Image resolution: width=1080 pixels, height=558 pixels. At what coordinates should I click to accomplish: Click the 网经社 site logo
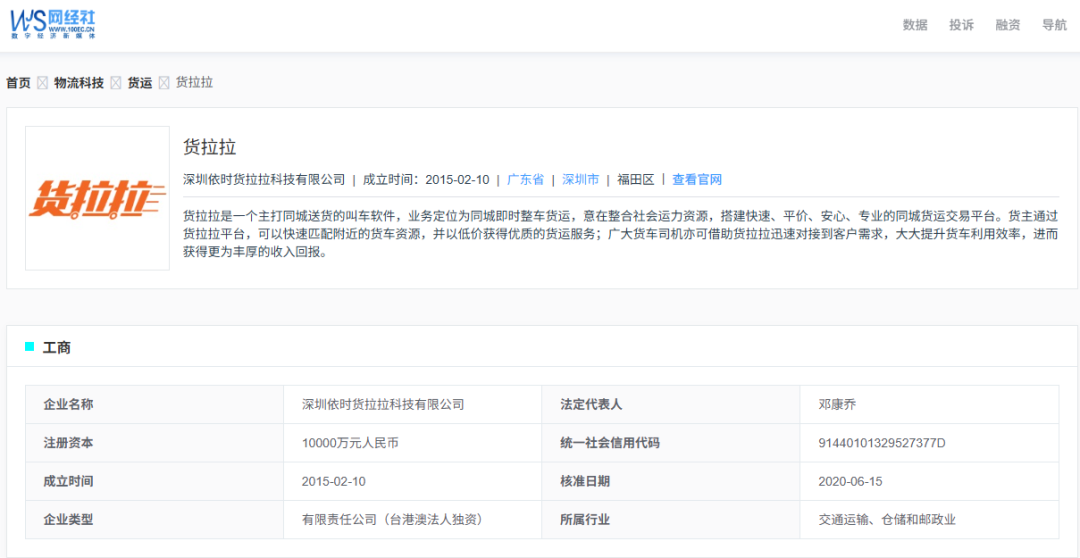pyautogui.click(x=53, y=25)
